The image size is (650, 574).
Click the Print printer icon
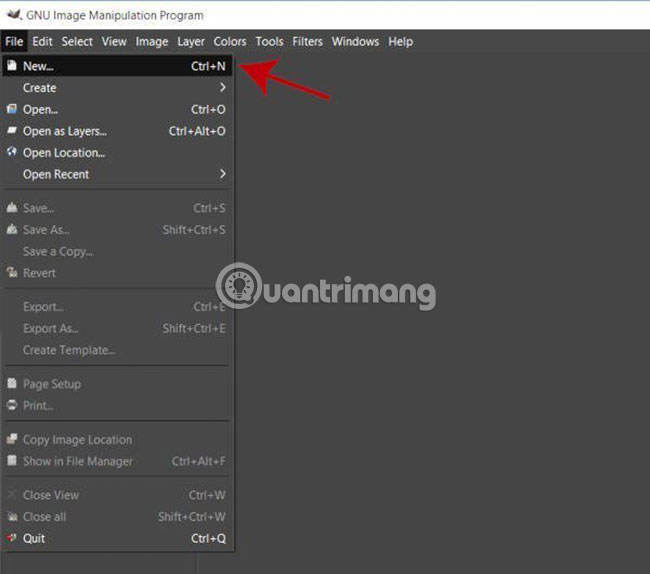click(12, 404)
